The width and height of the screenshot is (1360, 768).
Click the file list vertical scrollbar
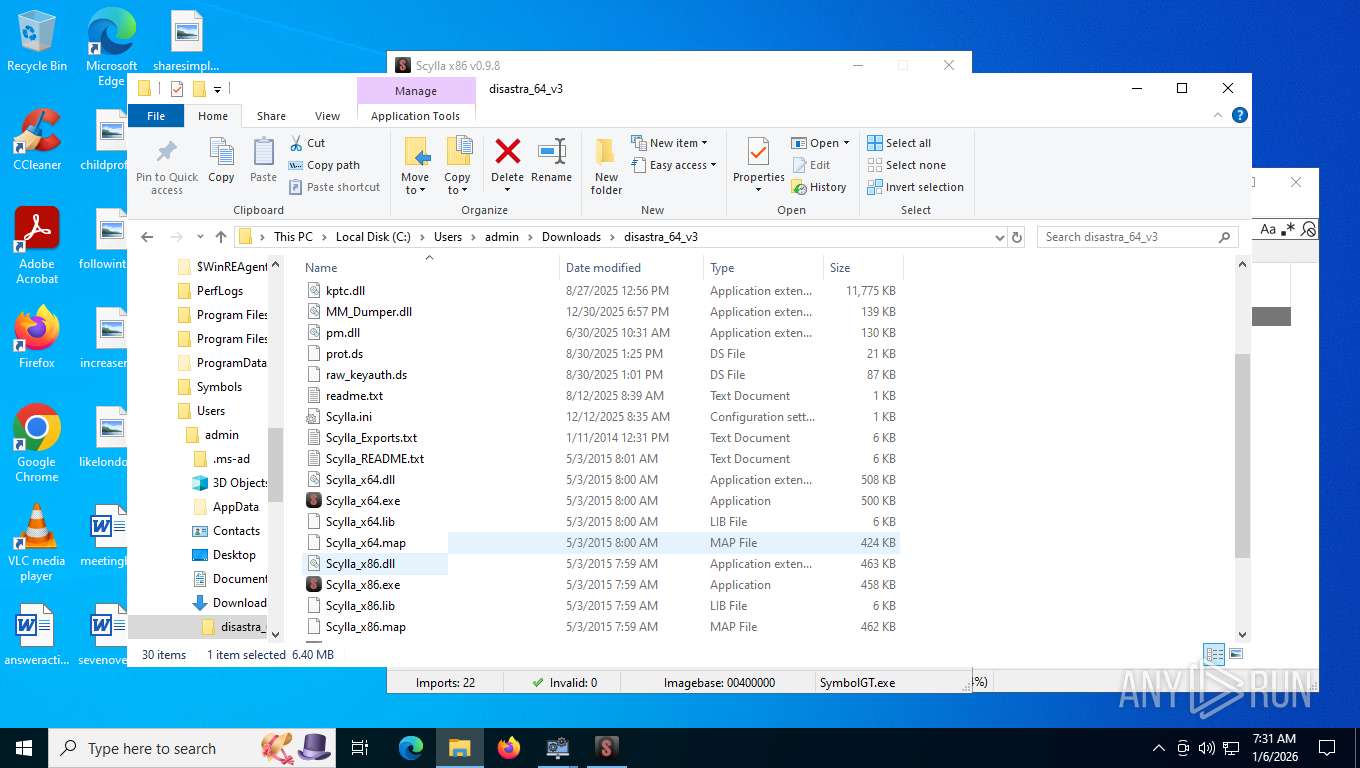coord(1243,456)
